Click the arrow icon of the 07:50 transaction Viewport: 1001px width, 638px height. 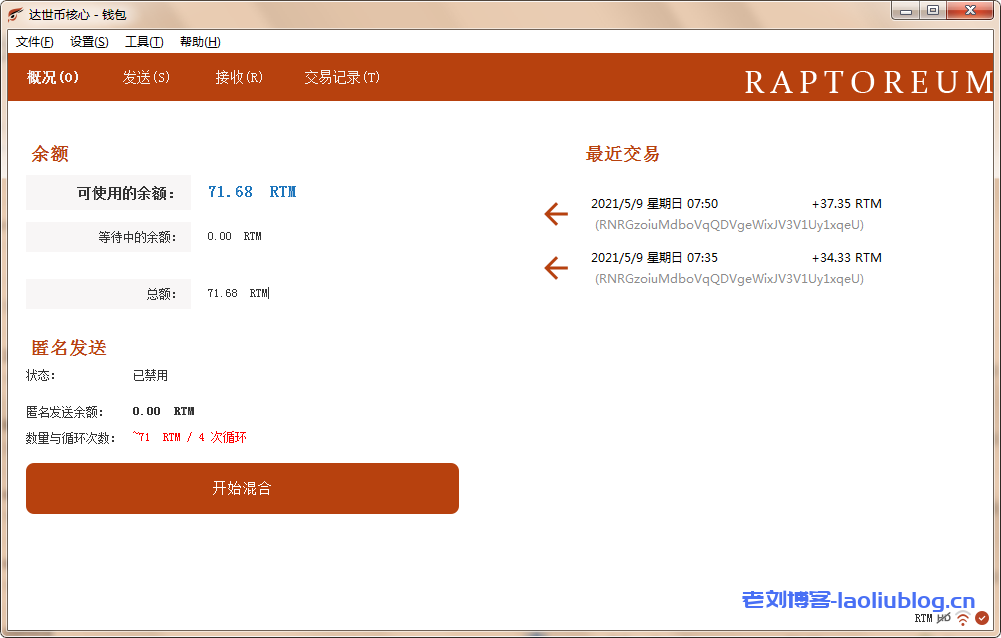click(x=556, y=214)
